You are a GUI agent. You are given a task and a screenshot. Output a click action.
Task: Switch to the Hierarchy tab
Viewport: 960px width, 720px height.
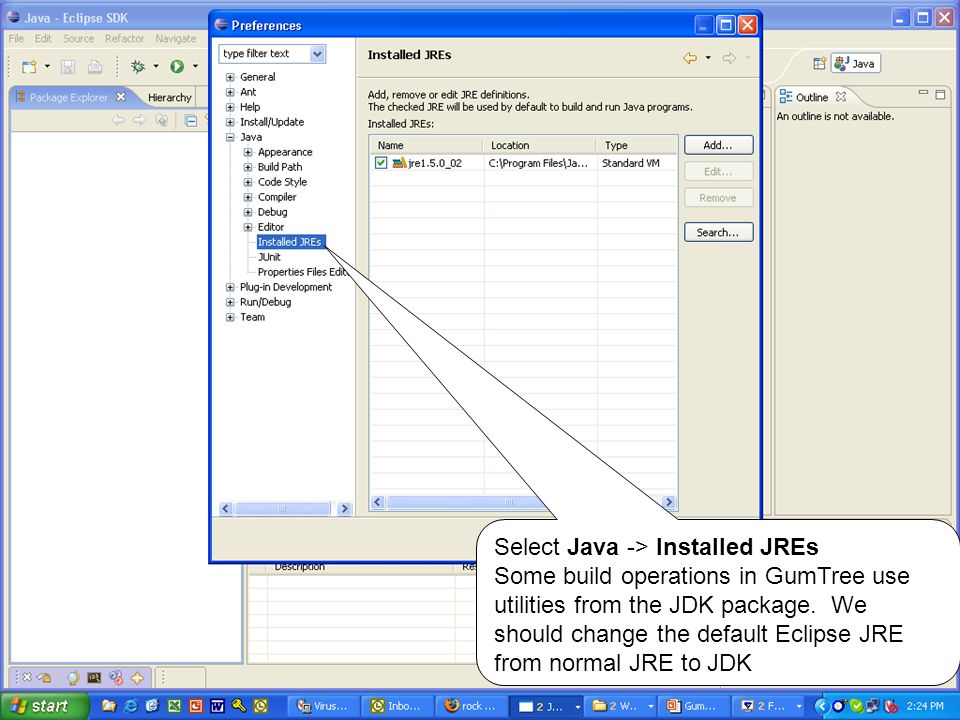tap(170, 97)
